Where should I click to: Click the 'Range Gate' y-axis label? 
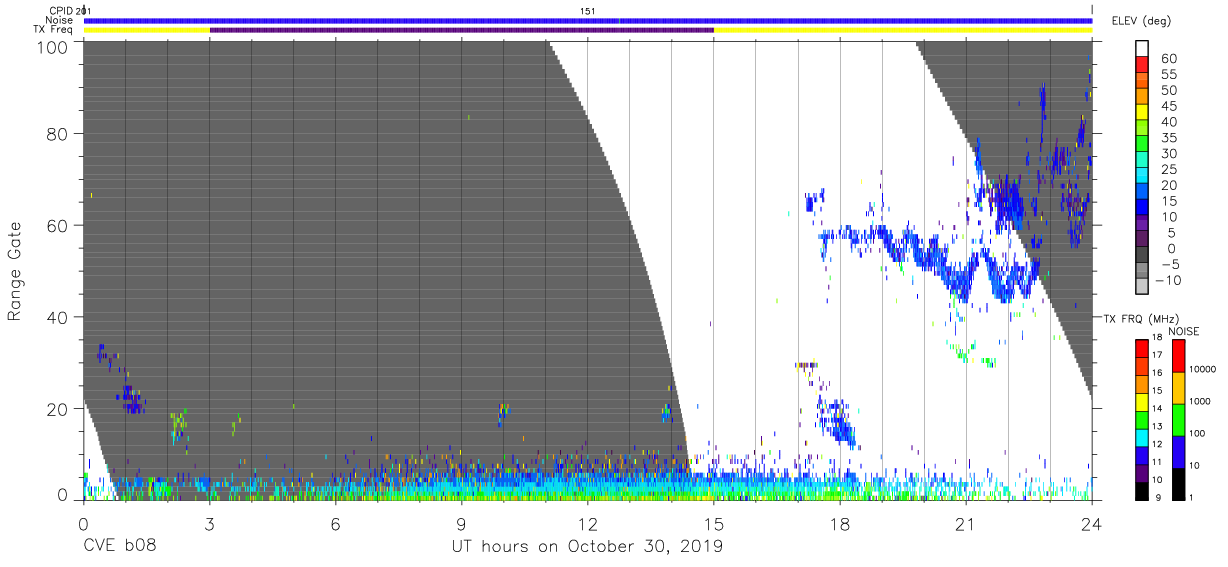click(x=15, y=271)
